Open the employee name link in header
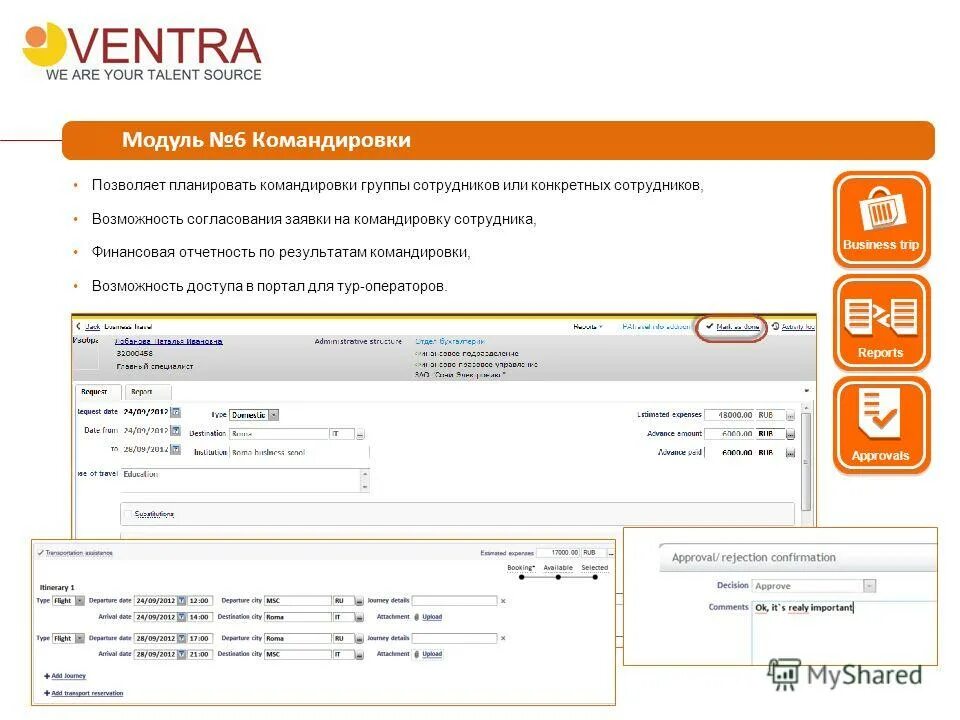The height and width of the screenshot is (720, 960). pos(168,341)
